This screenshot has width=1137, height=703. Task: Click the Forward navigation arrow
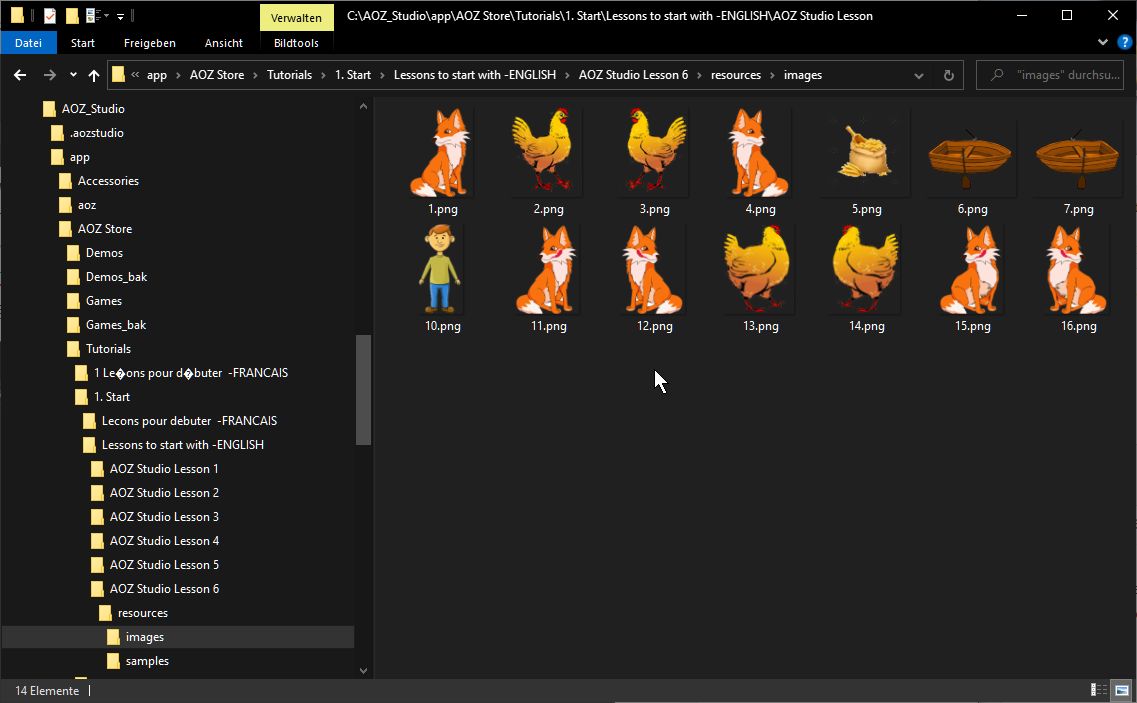click(49, 75)
